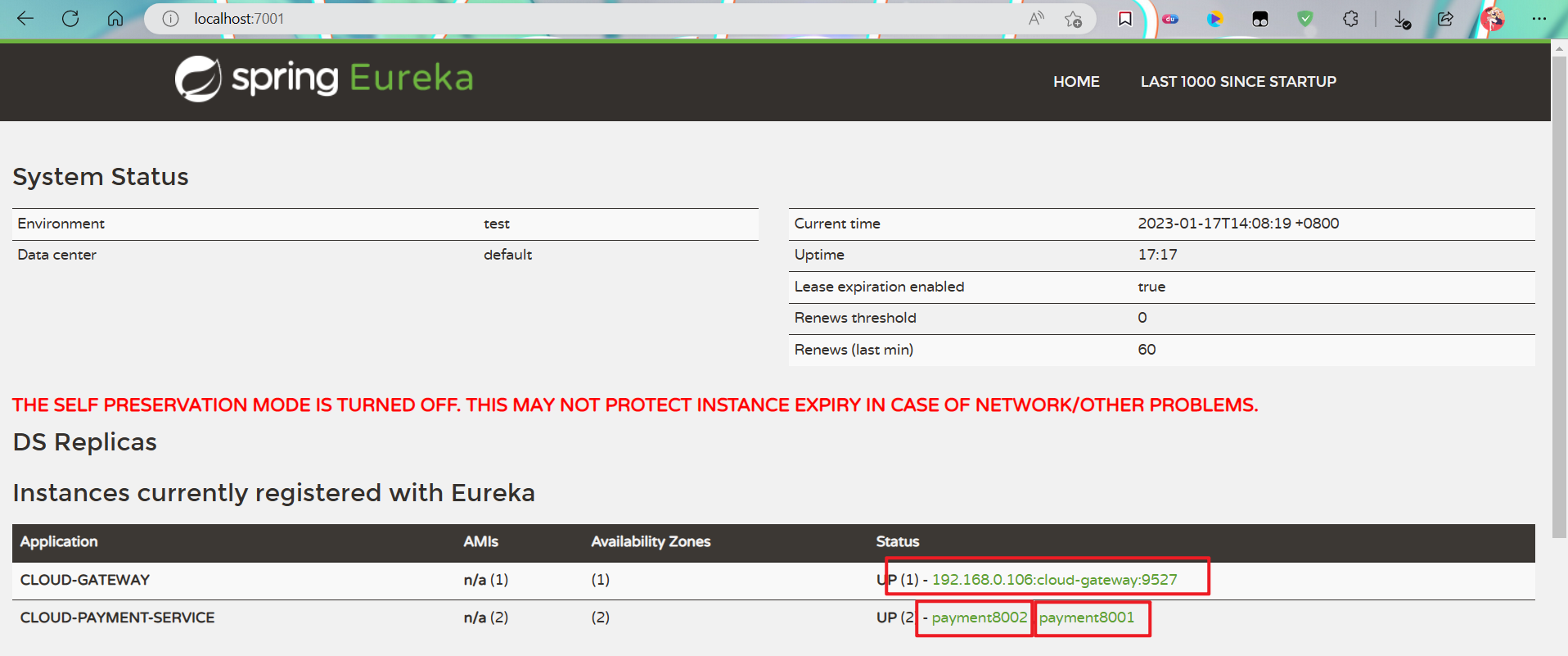Image resolution: width=1568 pixels, height=656 pixels.
Task: Select 'n/a (1)' AMIs cell for CLOUD-GATEWAY
Action: (485, 580)
